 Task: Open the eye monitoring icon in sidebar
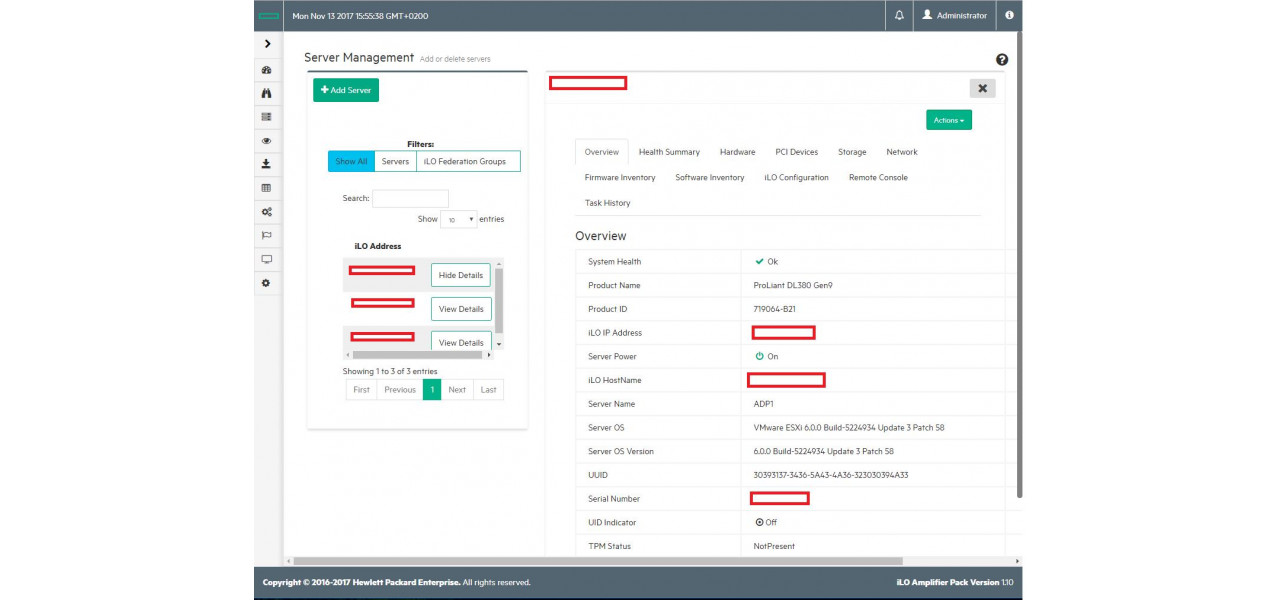point(267,141)
